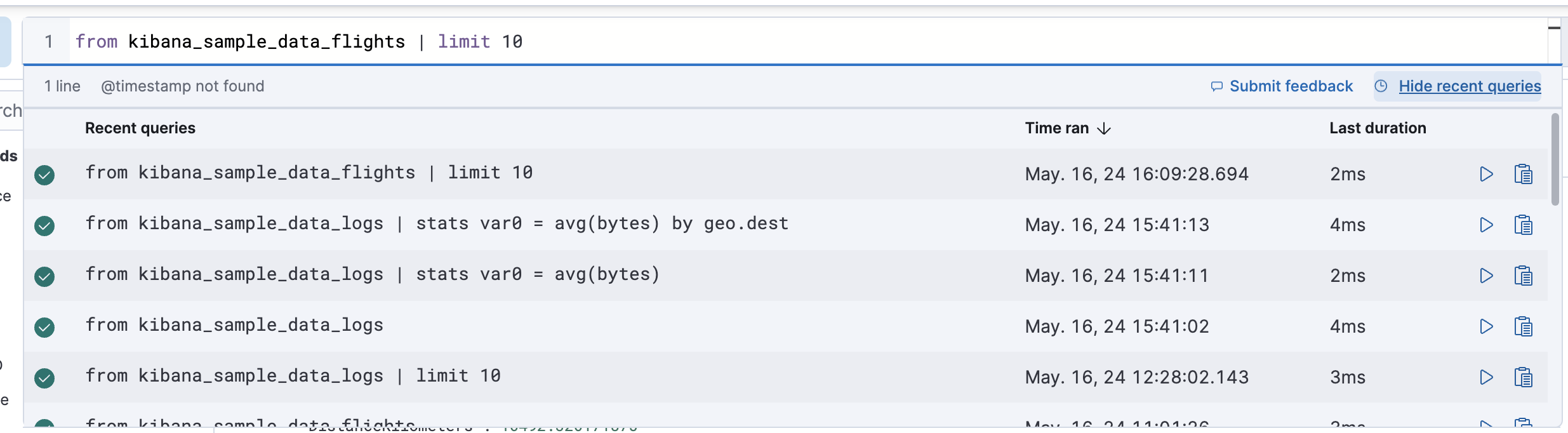This screenshot has height=433, width=1568.
Task: Click the green check beside logs limit 10
Action: 44,378
